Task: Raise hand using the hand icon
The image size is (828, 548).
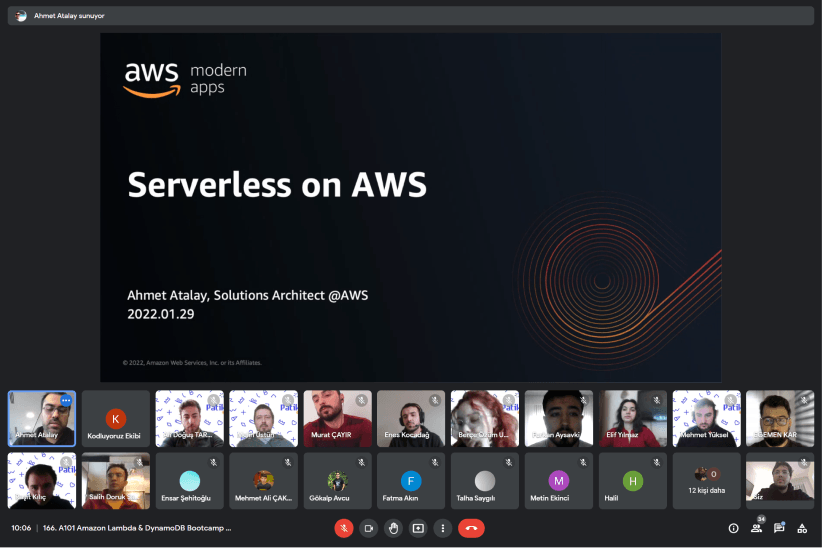Action: tap(393, 528)
